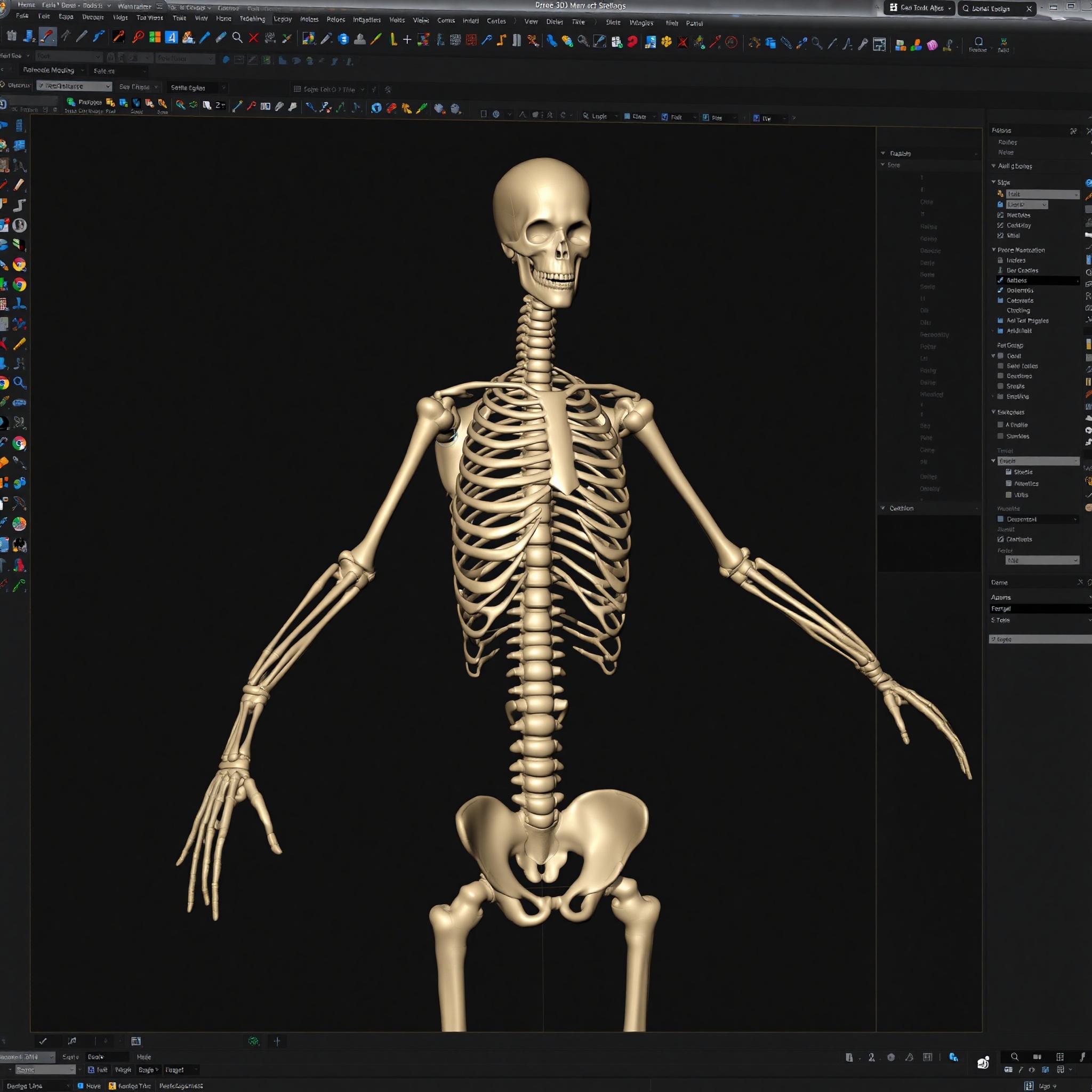The height and width of the screenshot is (1092, 1092).
Task: Collapse the Pose Navigation section
Action: [994, 250]
